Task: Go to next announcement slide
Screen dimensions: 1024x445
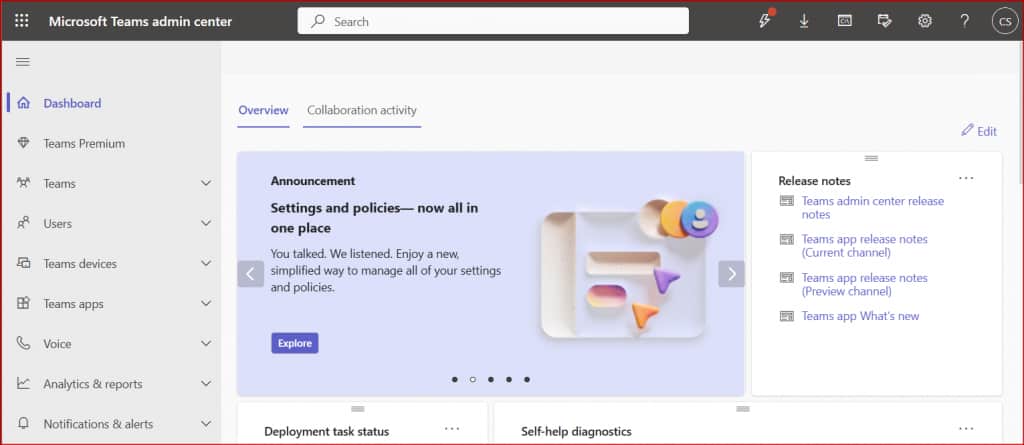Action: click(731, 274)
